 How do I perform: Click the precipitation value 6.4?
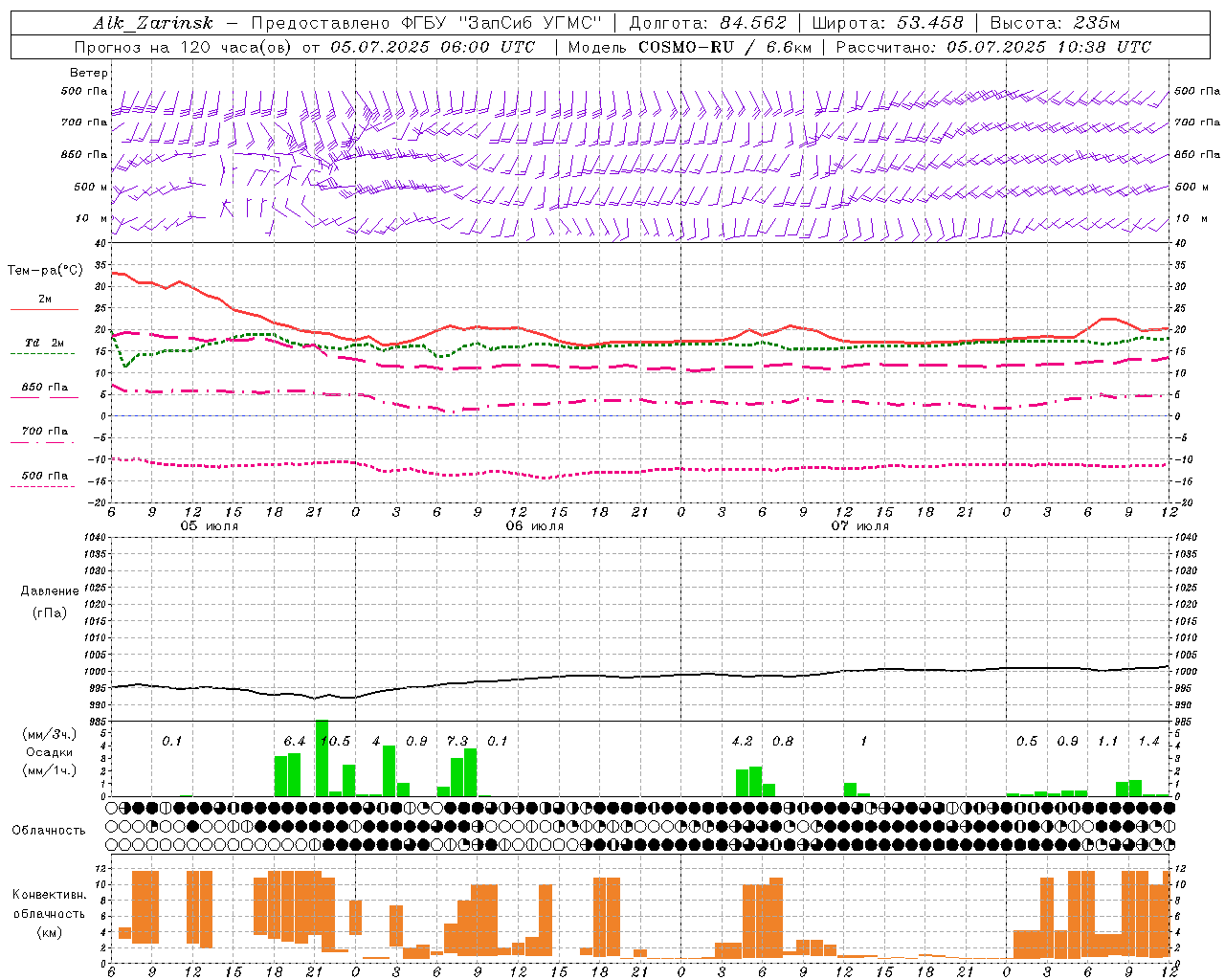click(295, 742)
